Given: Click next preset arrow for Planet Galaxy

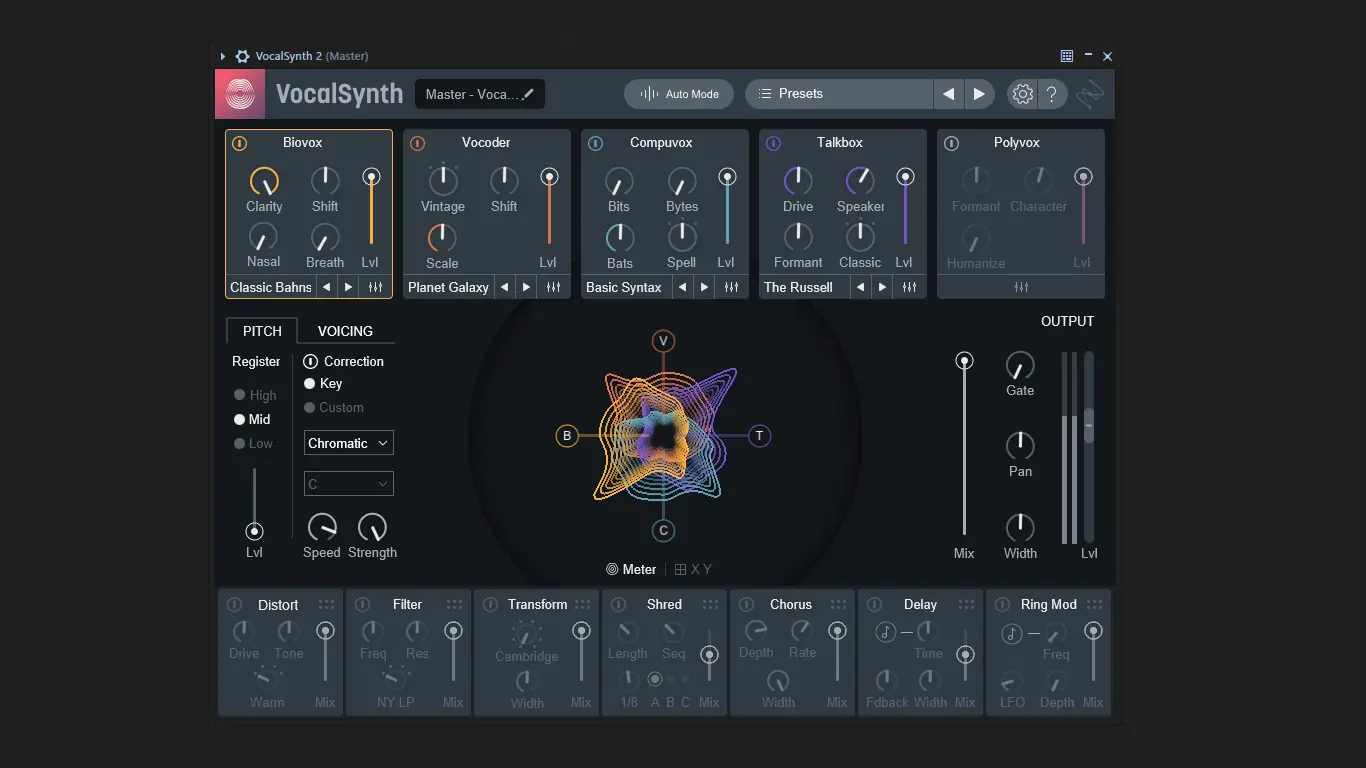Looking at the screenshot, I should coord(526,287).
